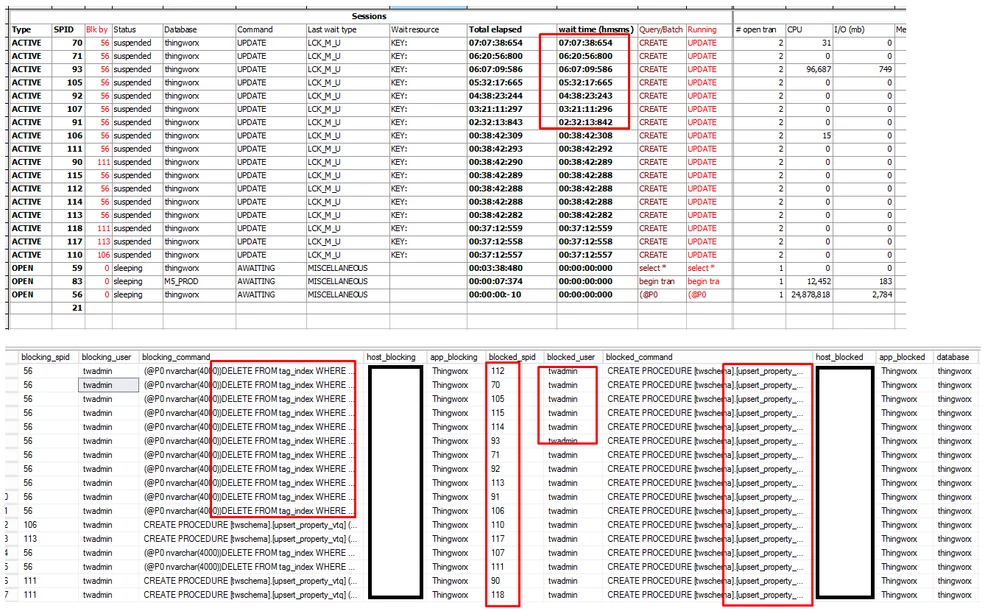
Task: Select the 'Total elapsed' column header
Action: [495, 29]
